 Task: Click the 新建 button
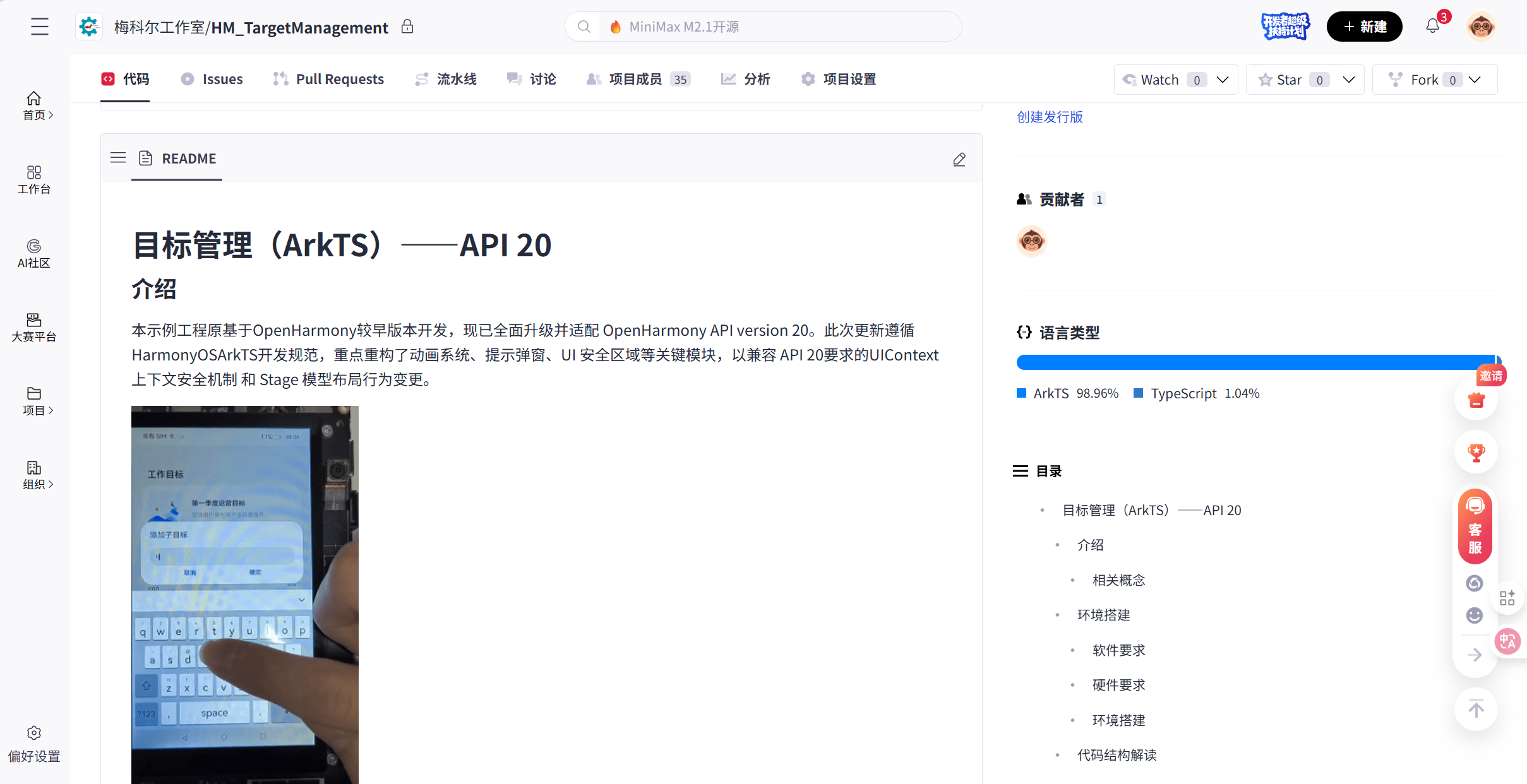pos(1364,27)
